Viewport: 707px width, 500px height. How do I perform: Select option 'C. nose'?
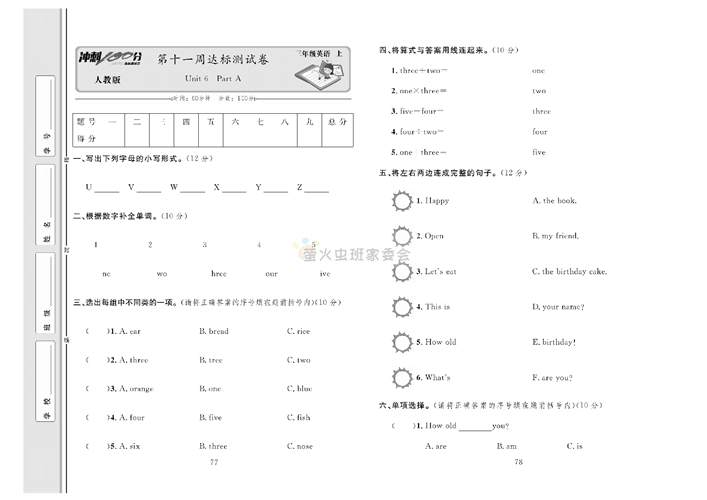(x=300, y=446)
